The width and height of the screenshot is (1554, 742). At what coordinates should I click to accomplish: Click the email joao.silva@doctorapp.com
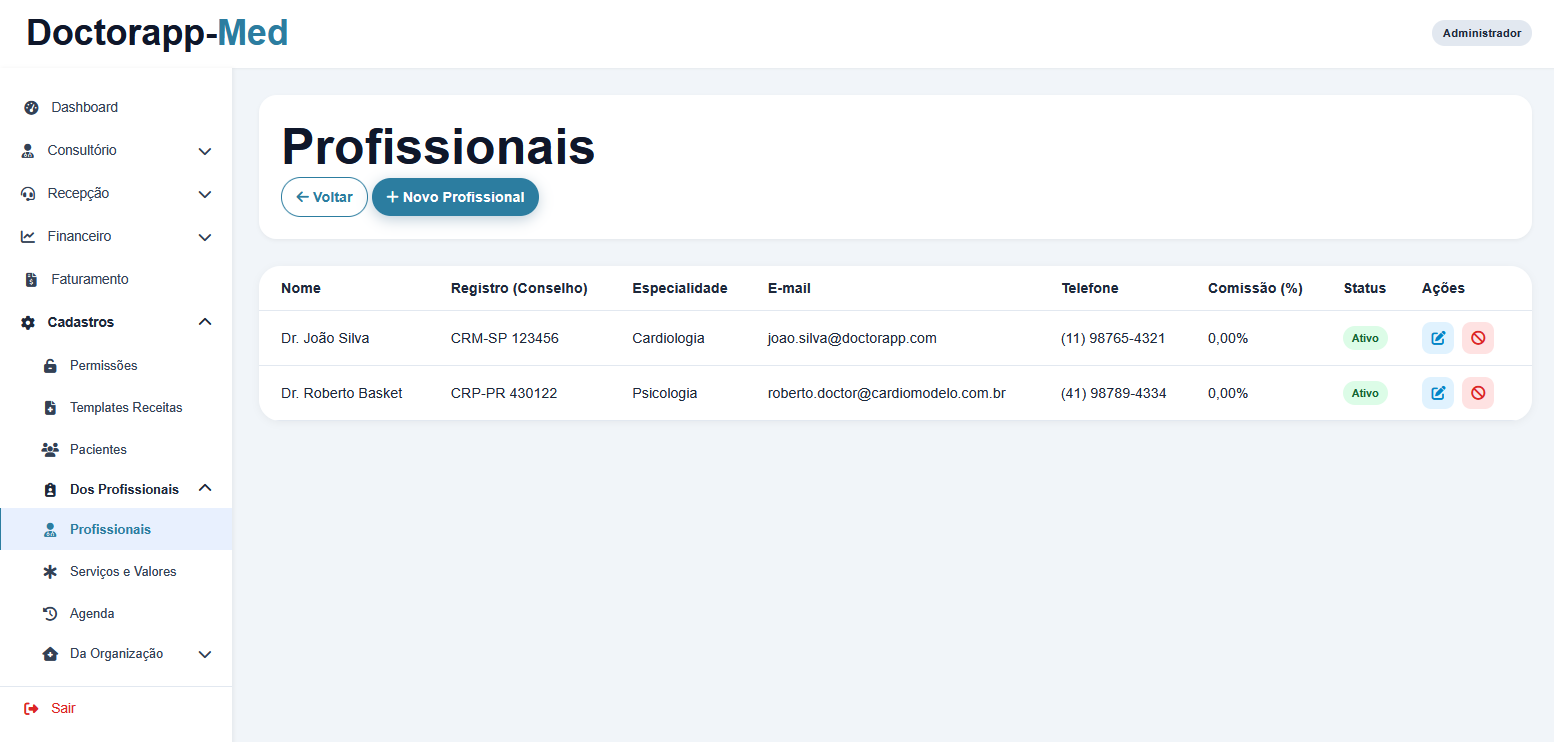[x=852, y=338]
